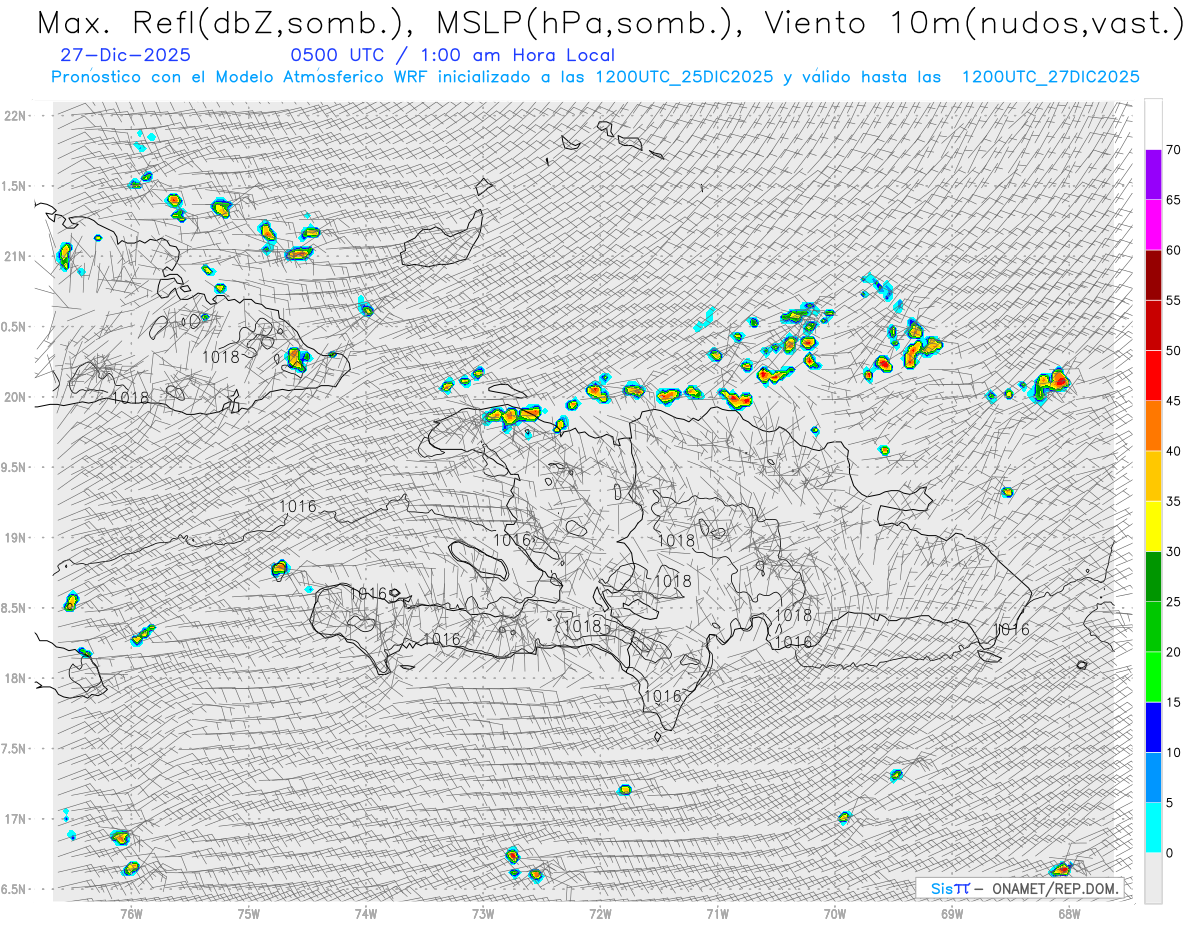This screenshot has height=927, width=1200.
Task: Pick the dark blue 10–15 dBZ colorbar segment
Action: click(x=1153, y=727)
